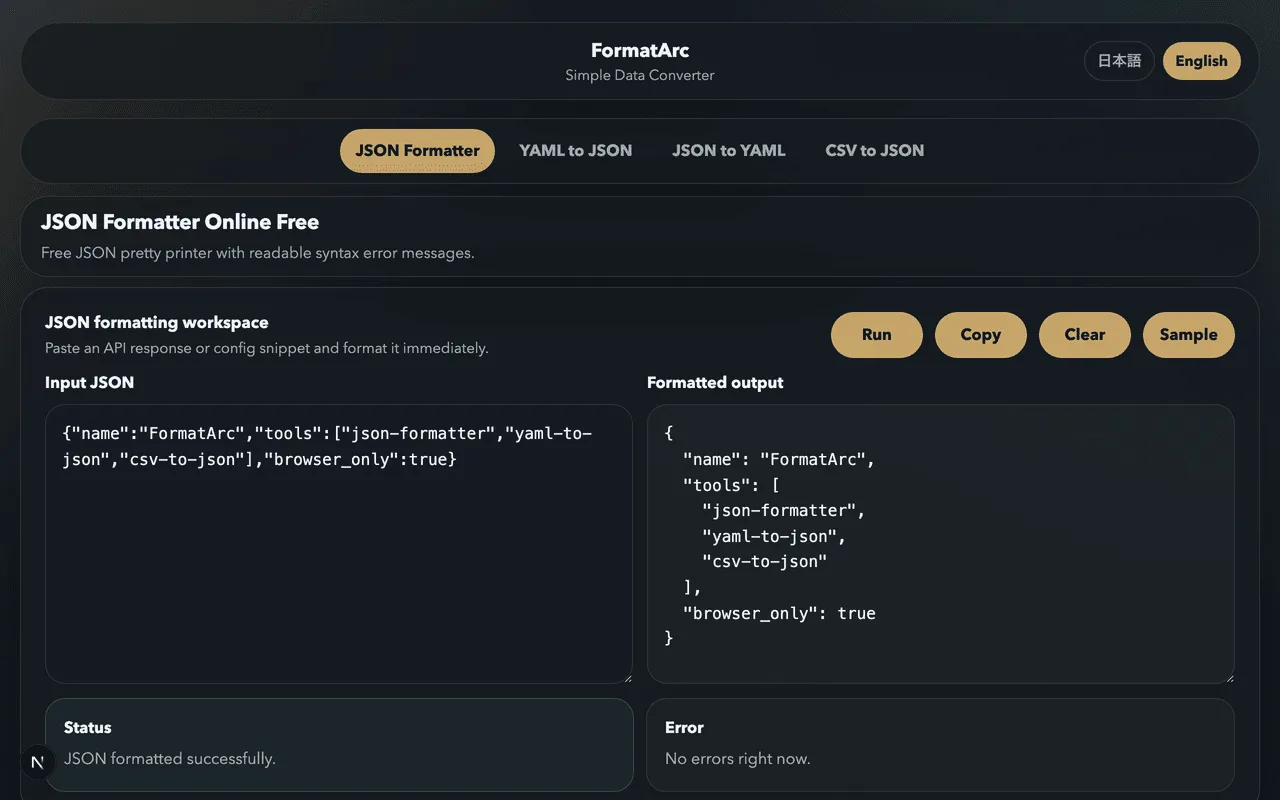
Task: Click the FormatArc title in the header
Action: [639, 50]
